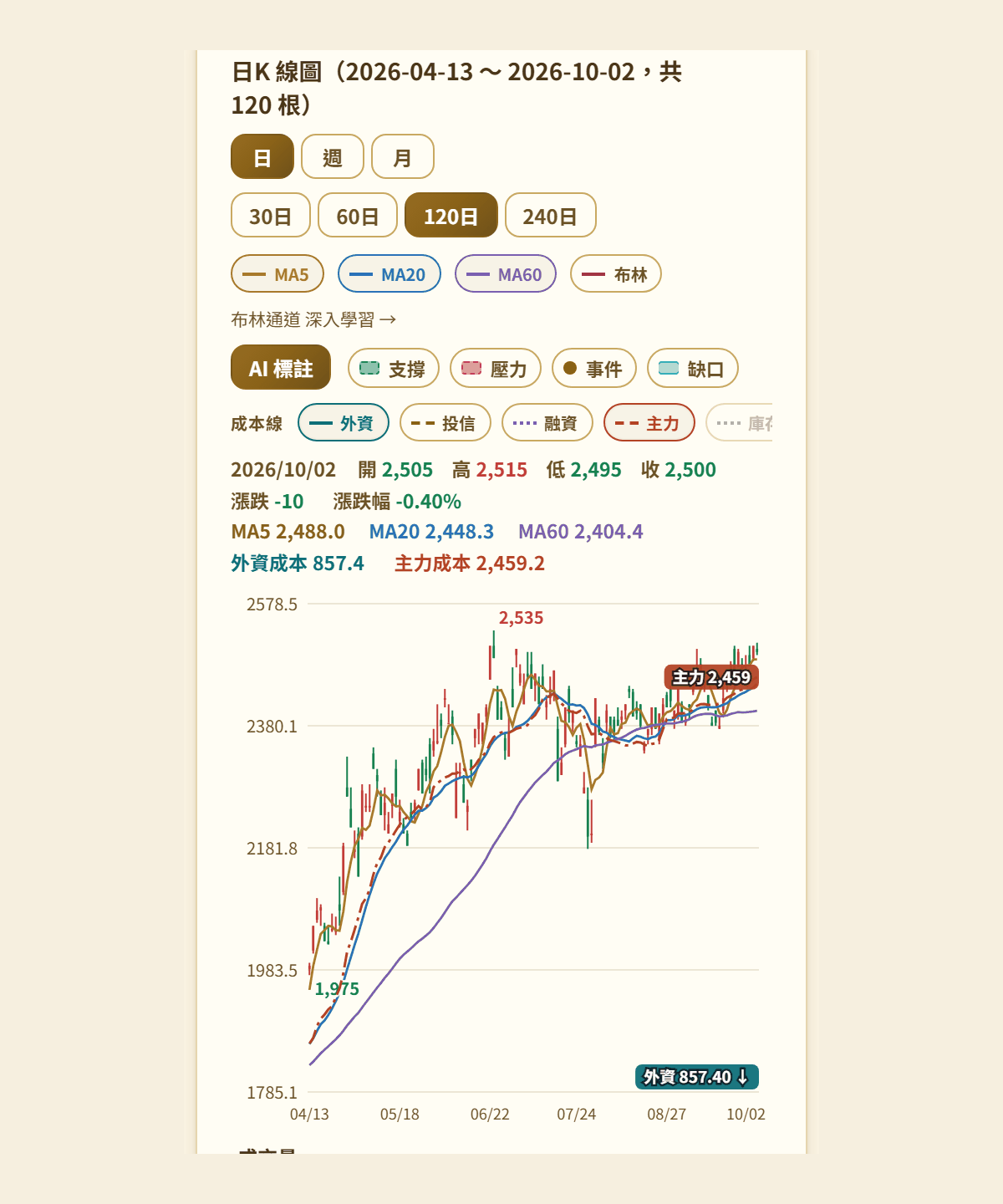Switch to the 週 weekly tab

click(x=333, y=156)
